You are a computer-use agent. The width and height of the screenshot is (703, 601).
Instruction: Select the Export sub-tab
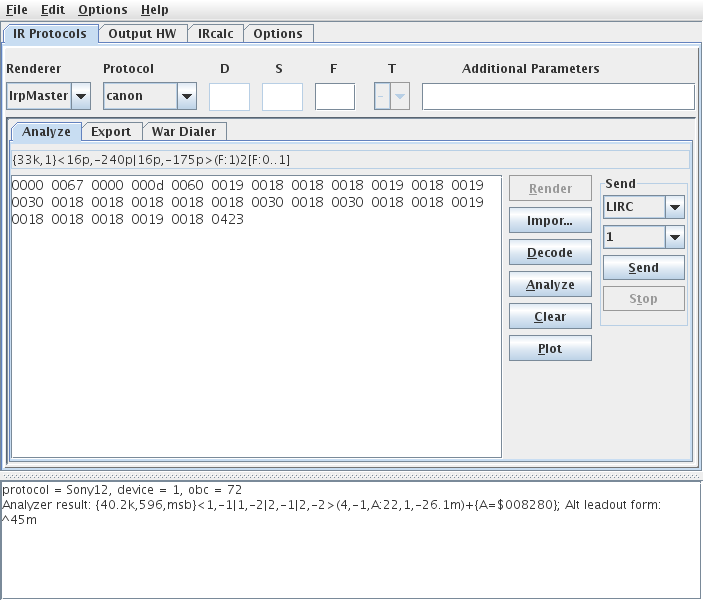[x=110, y=131]
